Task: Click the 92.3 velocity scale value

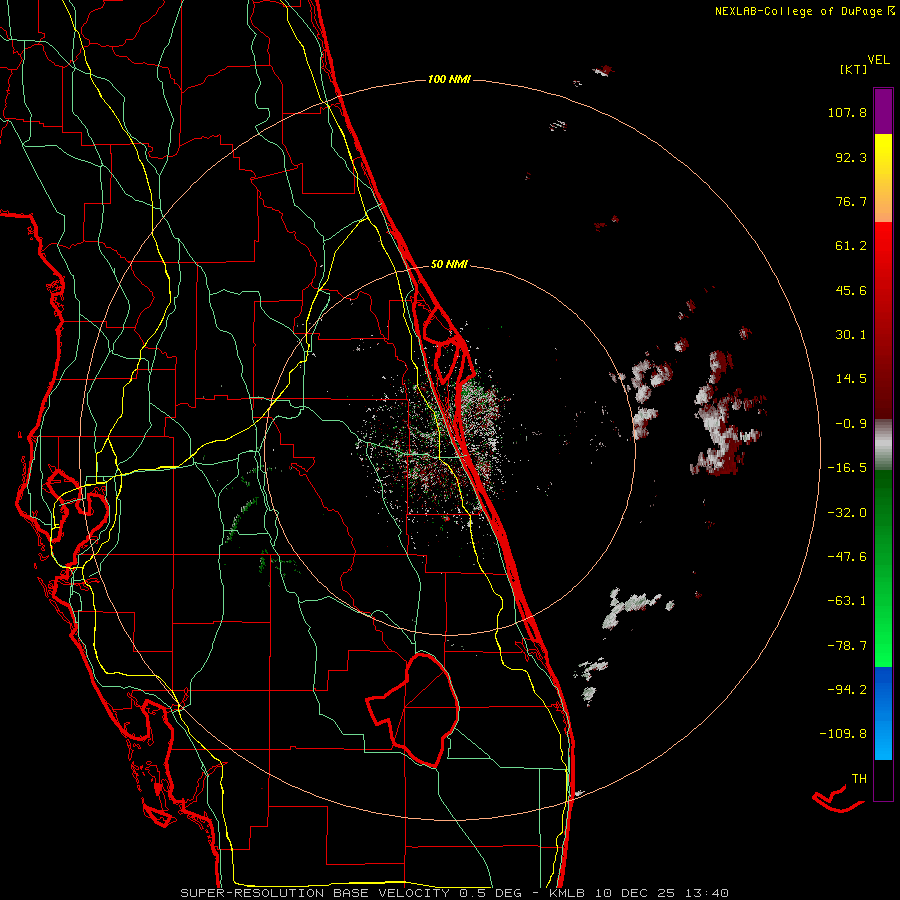Action: coord(851,157)
